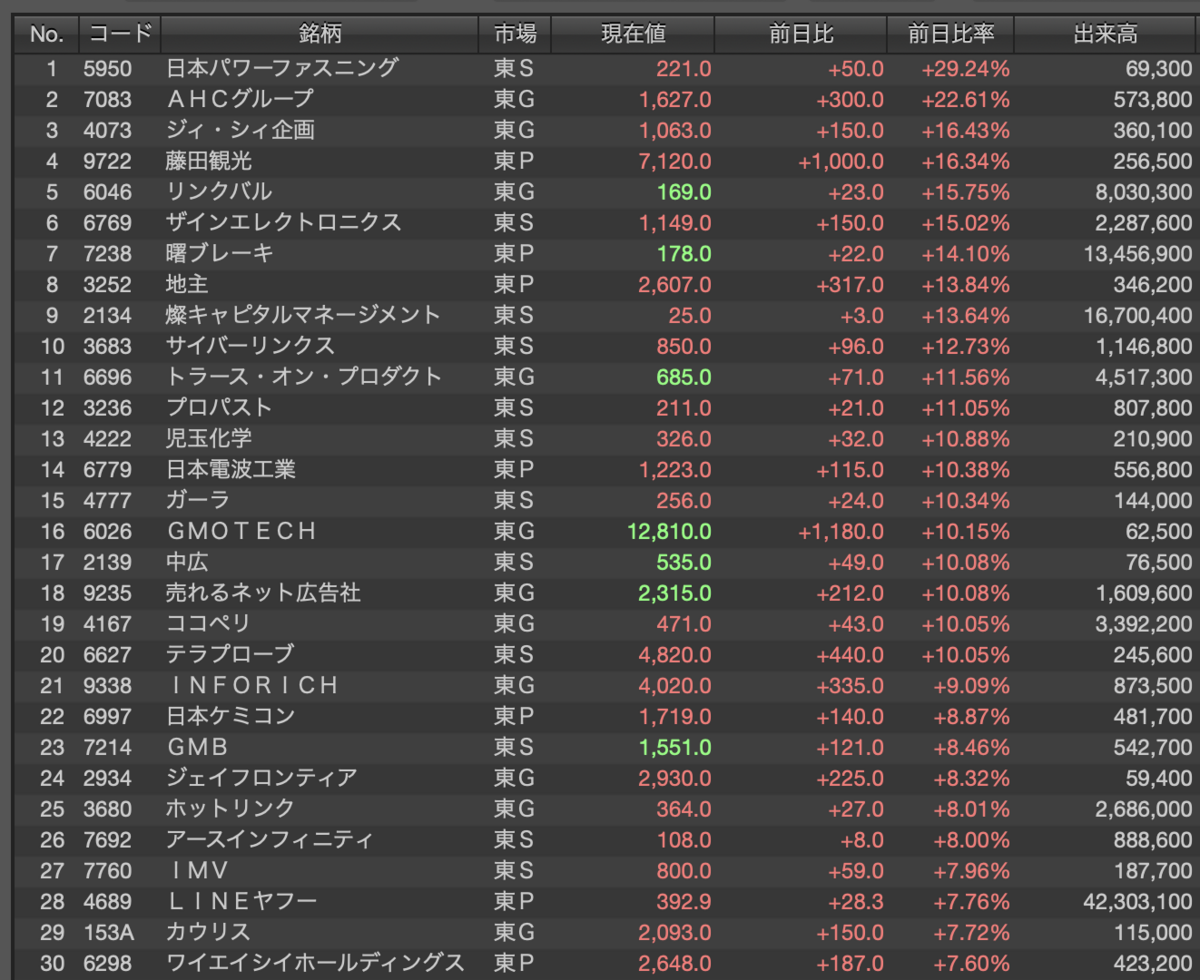
Task: Sort by the No. column header
Action: point(46,34)
